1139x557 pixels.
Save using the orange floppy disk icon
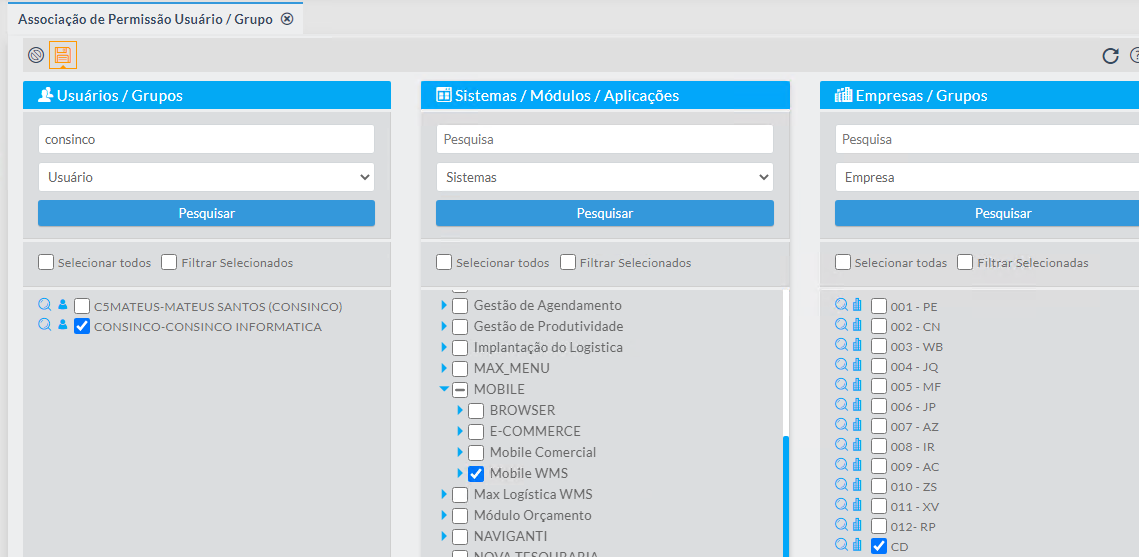pyautogui.click(x=62, y=54)
